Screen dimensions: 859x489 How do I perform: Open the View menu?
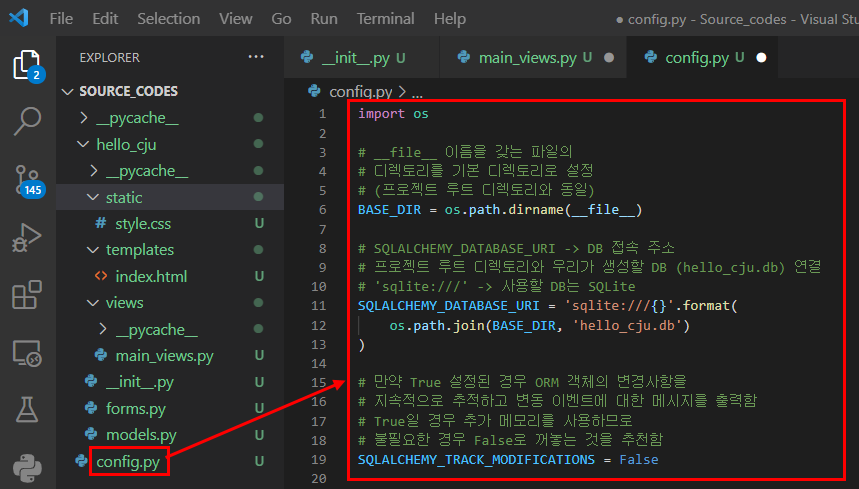point(236,19)
